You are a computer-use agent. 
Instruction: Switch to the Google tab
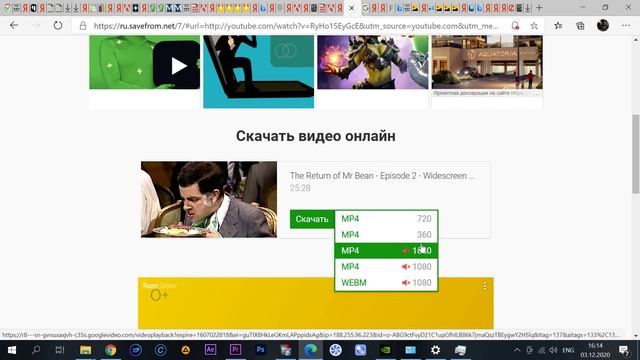(x=365, y=8)
